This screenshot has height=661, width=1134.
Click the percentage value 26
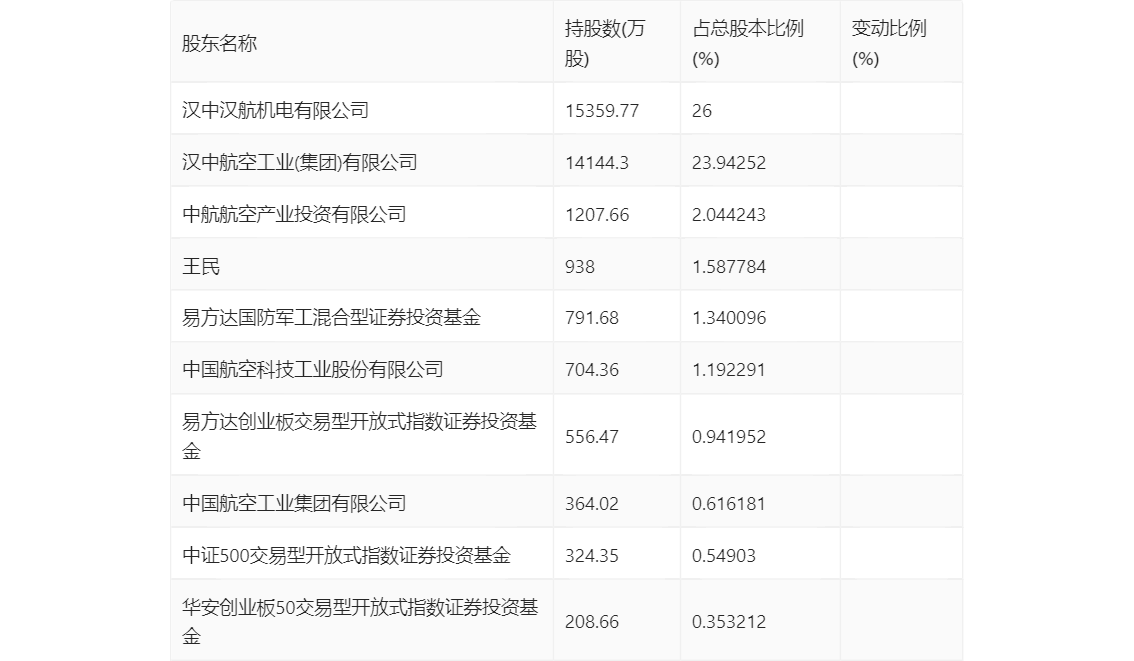point(702,111)
